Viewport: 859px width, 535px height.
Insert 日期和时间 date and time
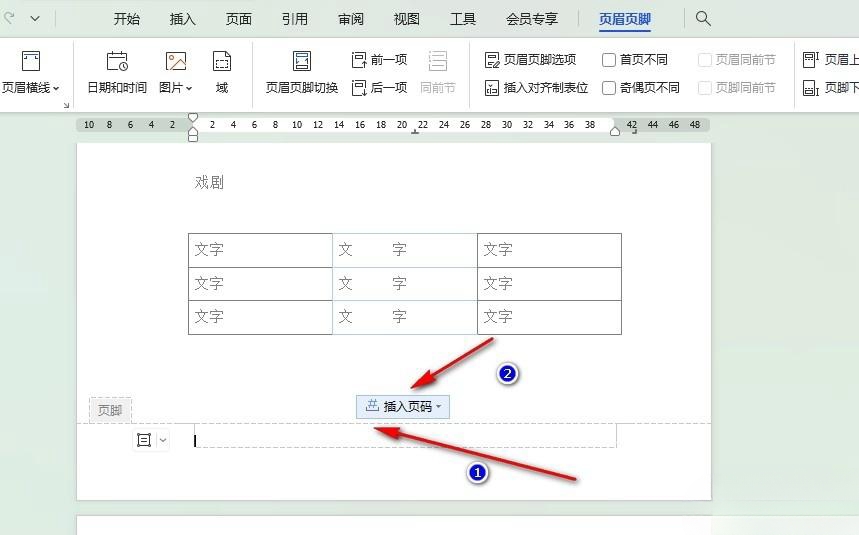pyautogui.click(x=117, y=72)
